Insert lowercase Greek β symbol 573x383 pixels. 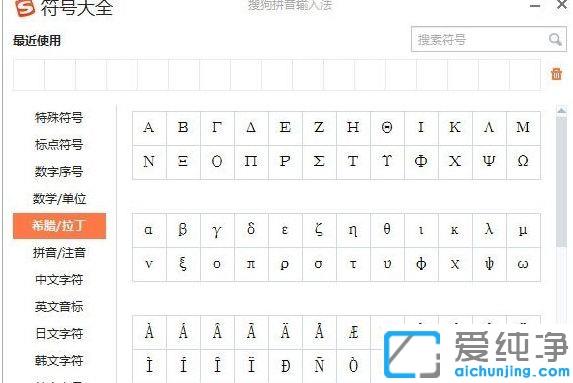(x=183, y=230)
